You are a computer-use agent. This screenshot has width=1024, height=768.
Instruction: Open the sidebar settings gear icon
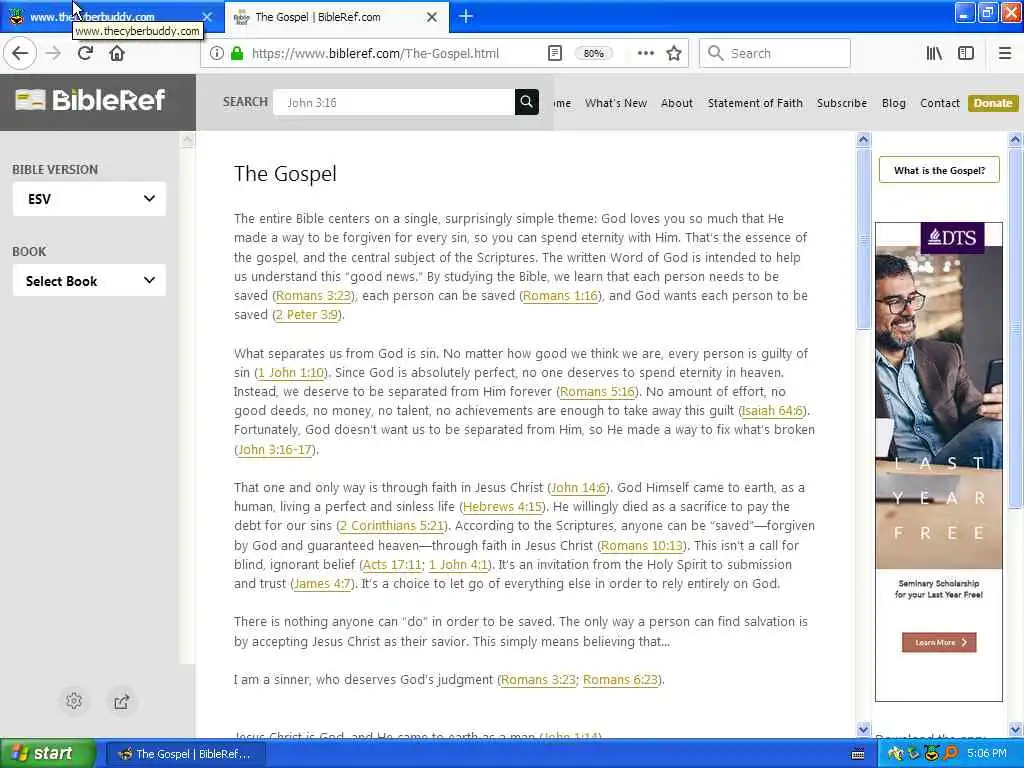coord(74,701)
